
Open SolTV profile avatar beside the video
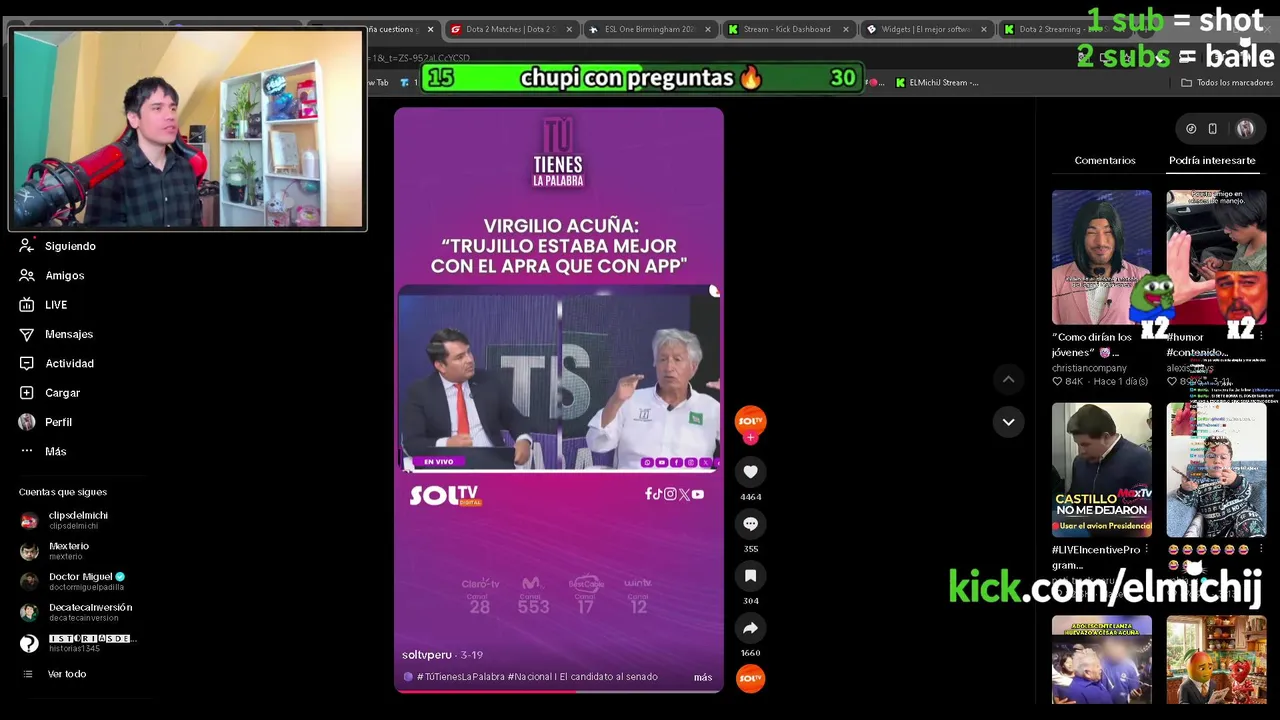(750, 420)
